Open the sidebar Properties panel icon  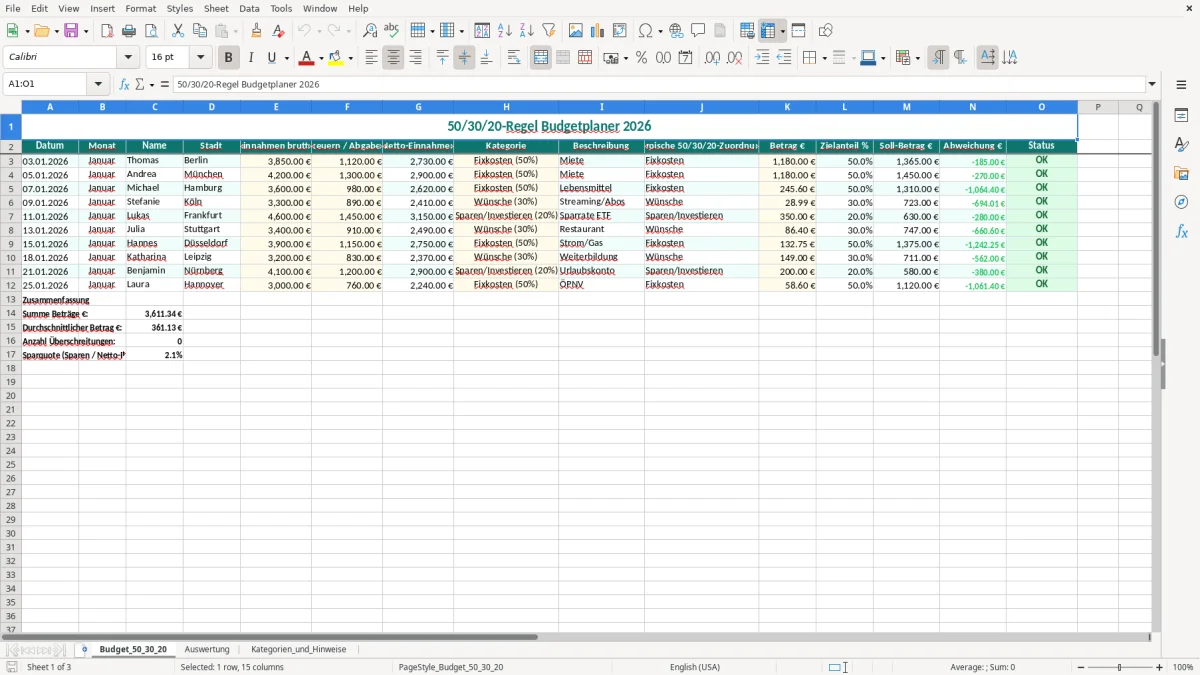(1181, 116)
